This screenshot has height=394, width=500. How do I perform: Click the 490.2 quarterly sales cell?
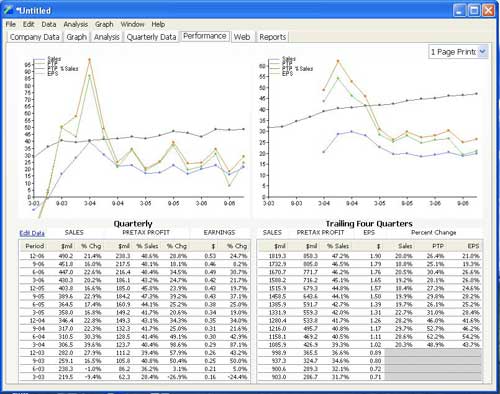pyautogui.click(x=65, y=256)
